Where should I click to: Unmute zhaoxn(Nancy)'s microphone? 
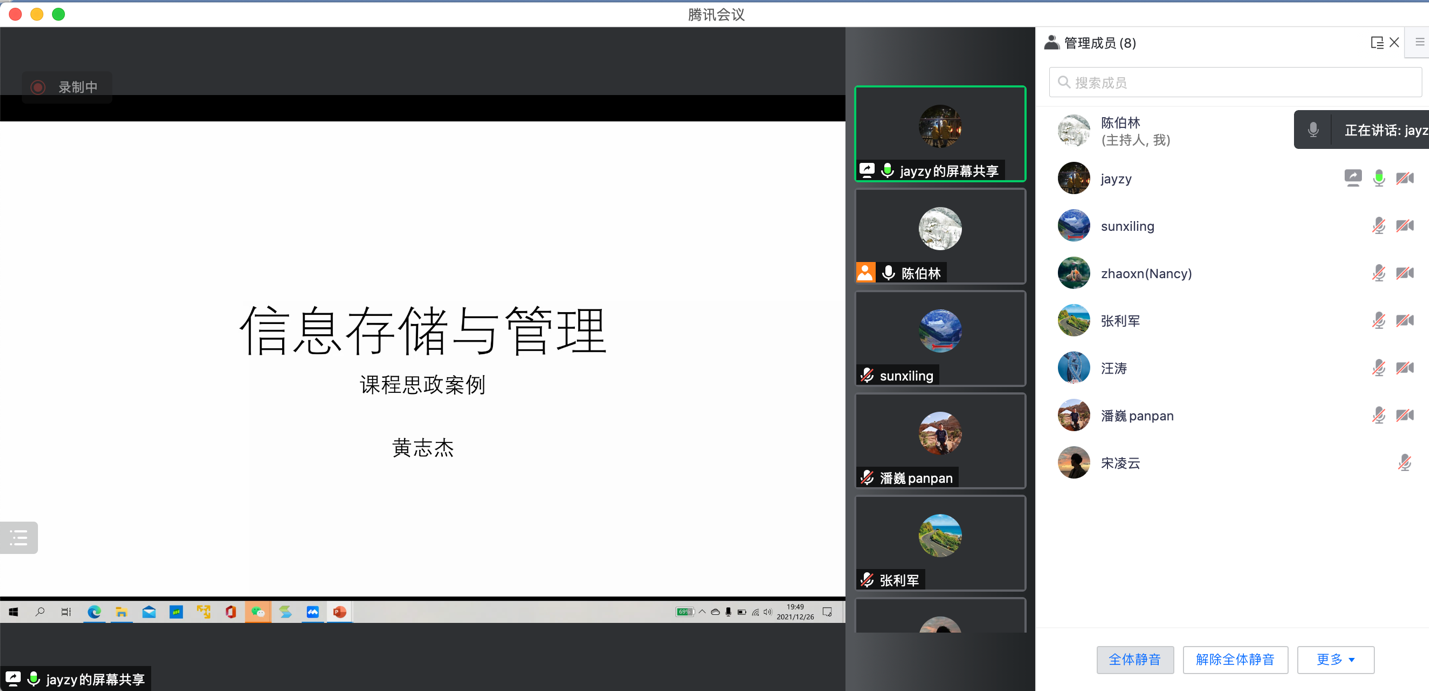[x=1378, y=273]
